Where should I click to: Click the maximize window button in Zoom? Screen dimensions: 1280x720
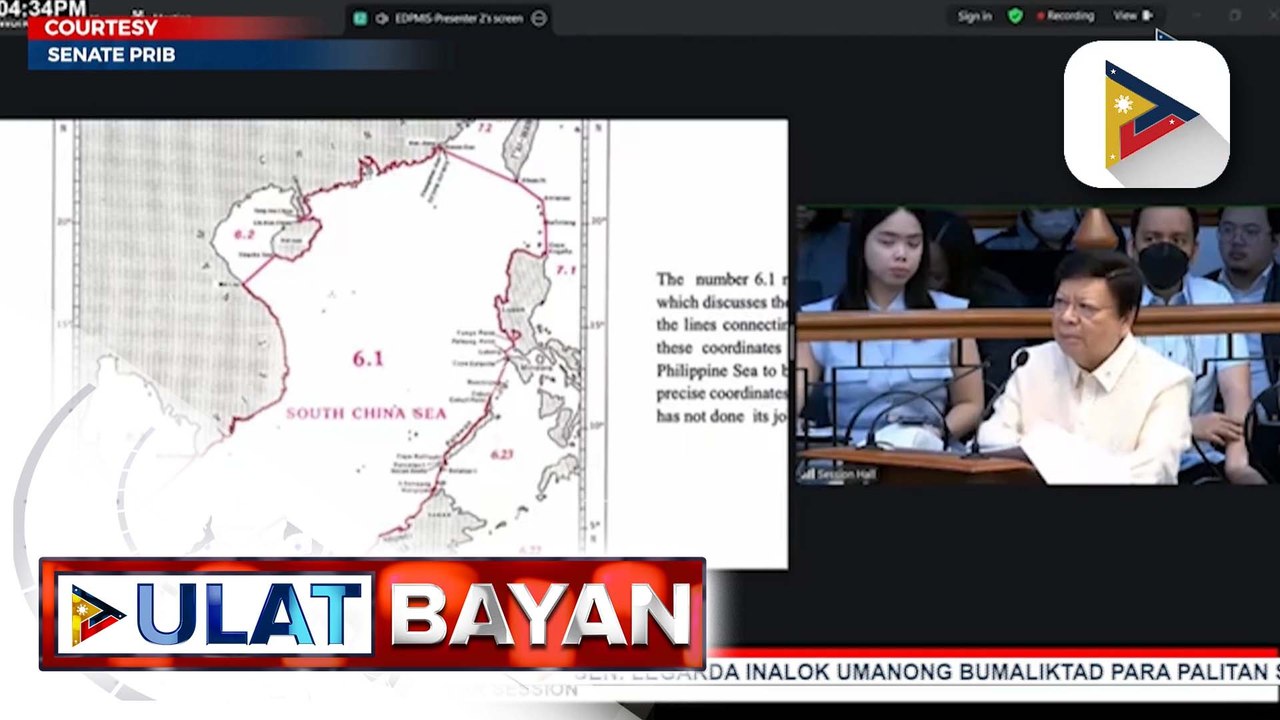pos(1235,16)
